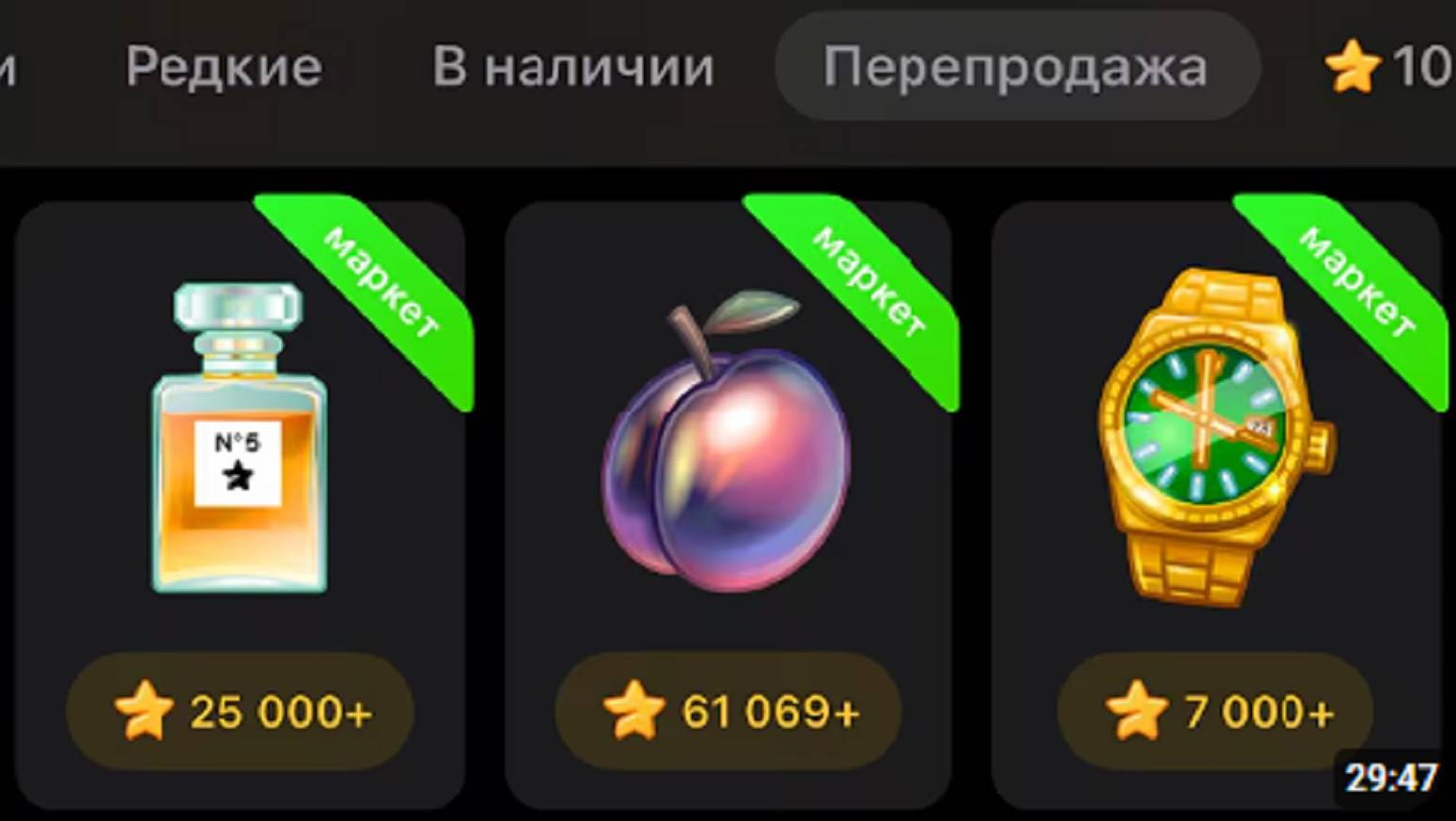This screenshot has width=1456, height=821.
Task: Select the Перепродажа tab
Action: [x=1016, y=66]
